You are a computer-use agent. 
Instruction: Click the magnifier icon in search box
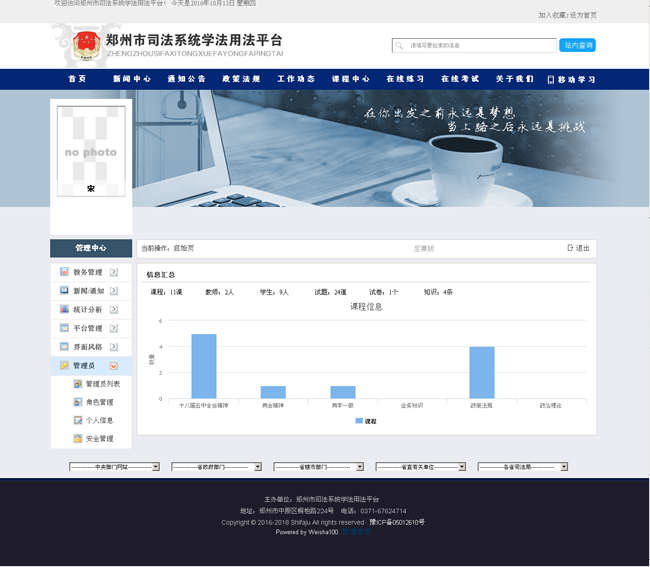[x=399, y=46]
